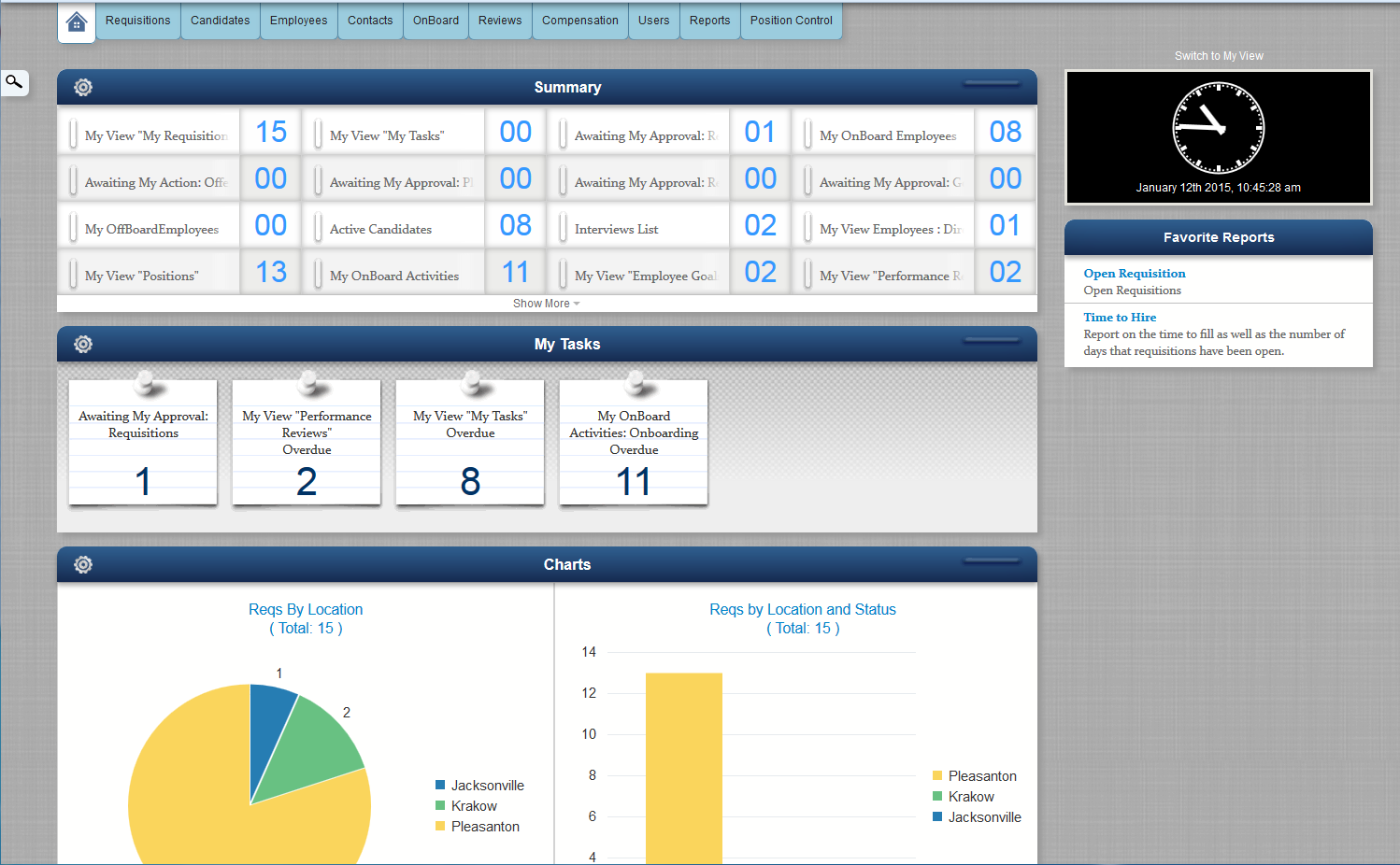Open Performance Reviews Overdue sticky note

point(307,442)
